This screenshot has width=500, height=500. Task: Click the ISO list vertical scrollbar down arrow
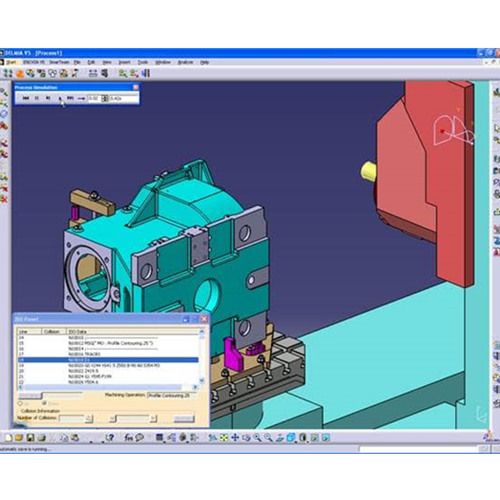coord(202,380)
